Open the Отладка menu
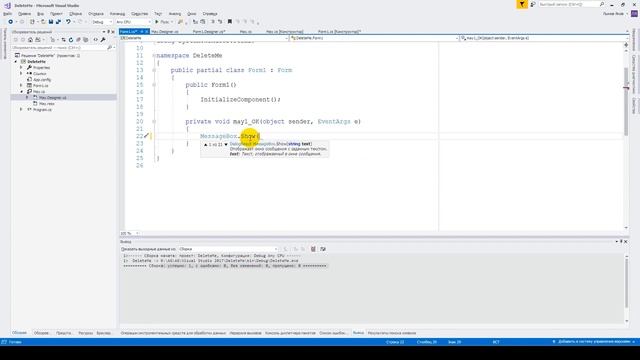640x360 pixels. coord(96,14)
